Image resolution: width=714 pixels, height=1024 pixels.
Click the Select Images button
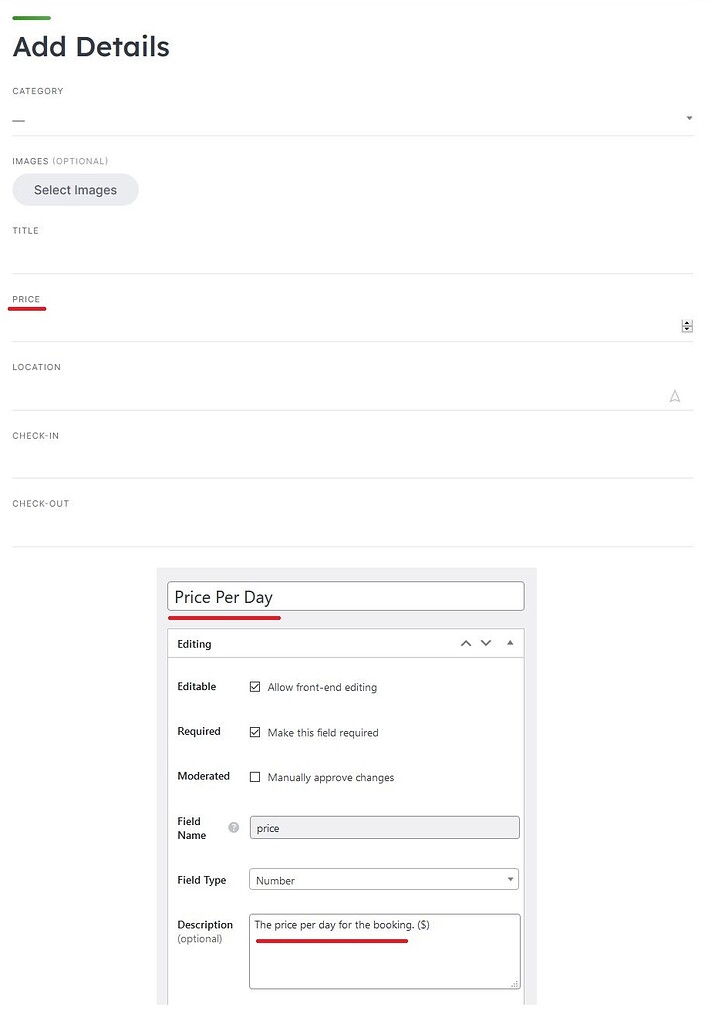click(x=75, y=189)
